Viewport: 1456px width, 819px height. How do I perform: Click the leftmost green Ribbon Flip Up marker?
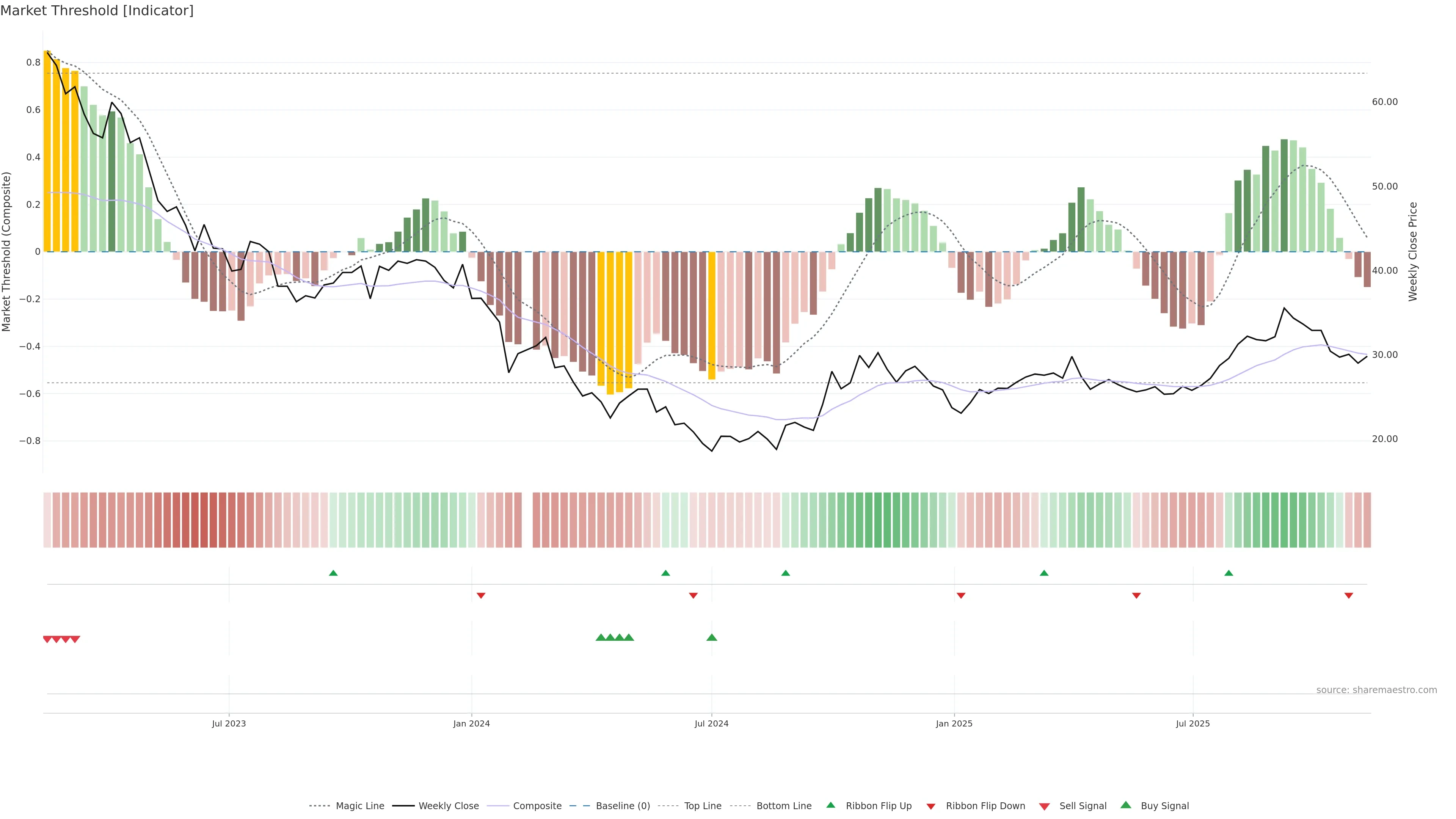(334, 573)
